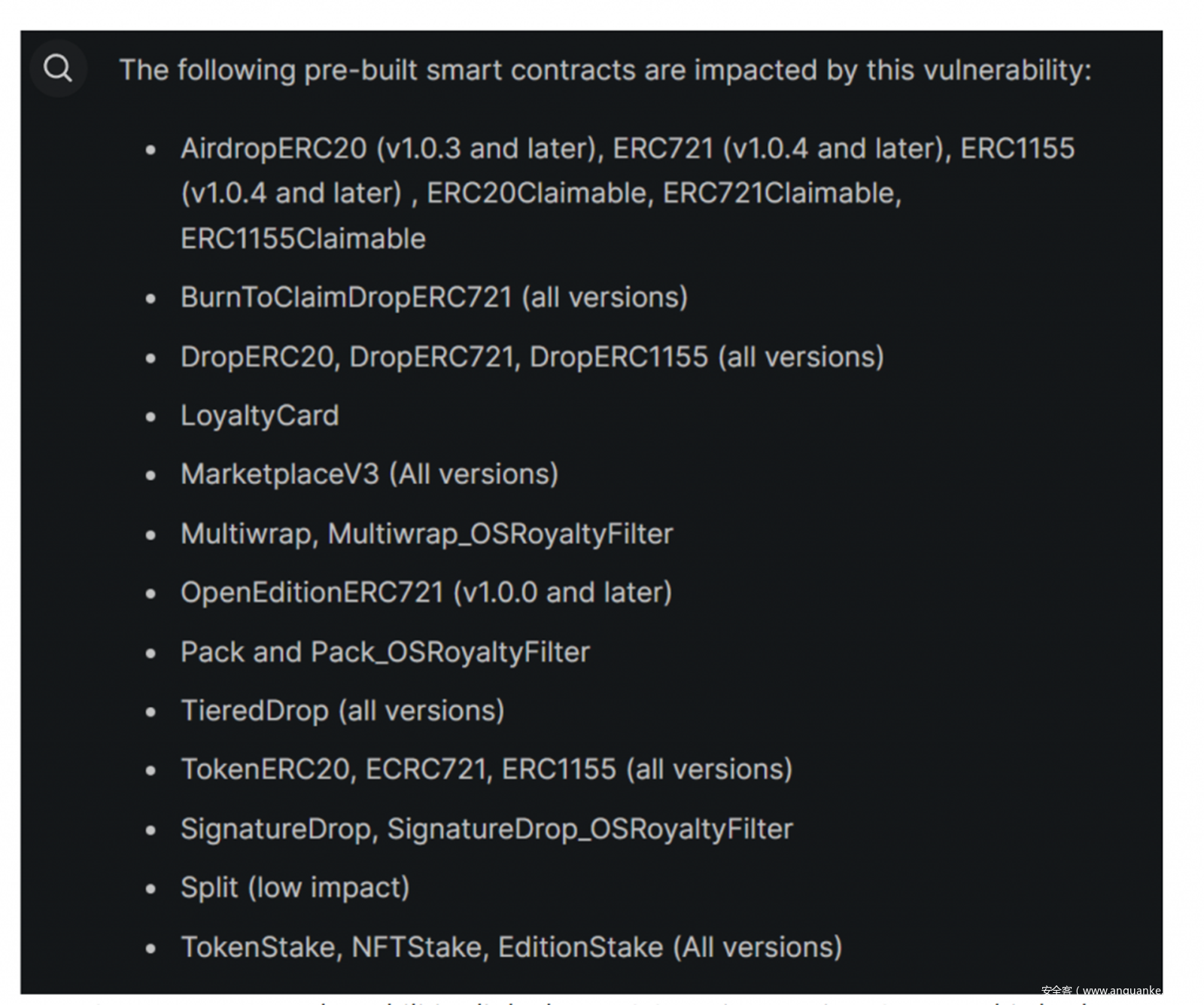This screenshot has width=1204, height=1005.
Task: Click the DropERC20, DropERC721, DropERC1155 line
Action: pyautogui.click(x=531, y=357)
